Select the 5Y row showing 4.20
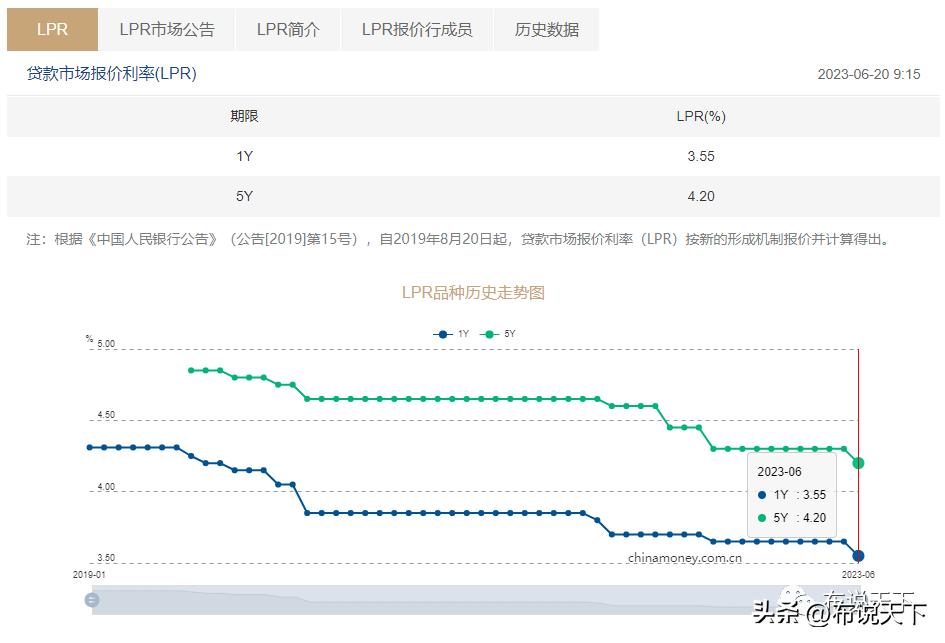The width and height of the screenshot is (945, 643). (472, 196)
